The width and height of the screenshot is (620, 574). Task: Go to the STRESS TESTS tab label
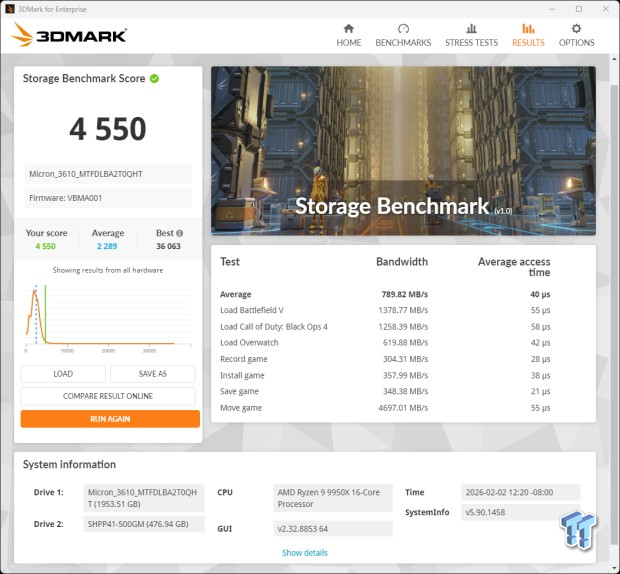471,43
